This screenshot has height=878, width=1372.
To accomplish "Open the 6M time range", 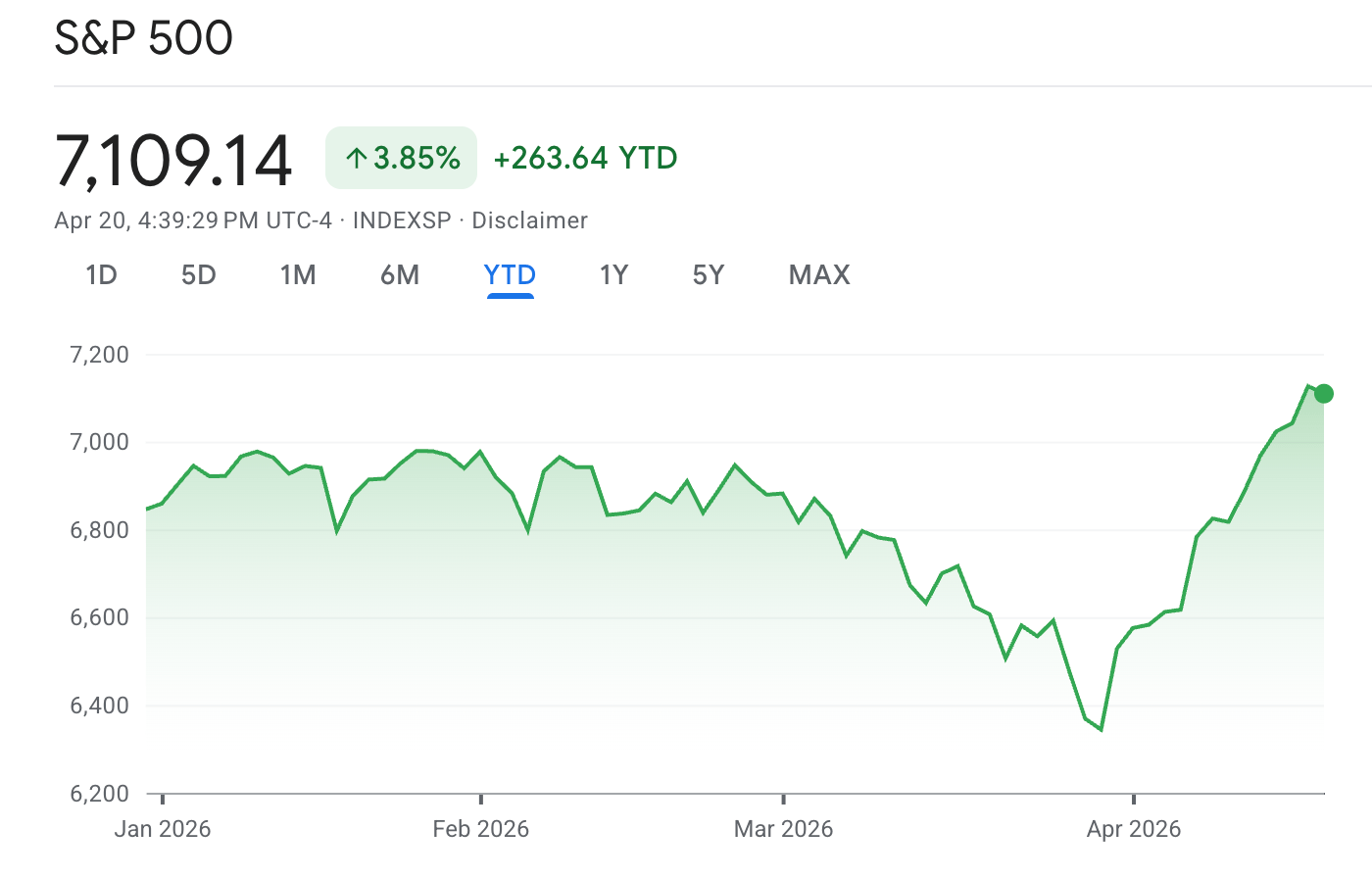I will click(400, 275).
